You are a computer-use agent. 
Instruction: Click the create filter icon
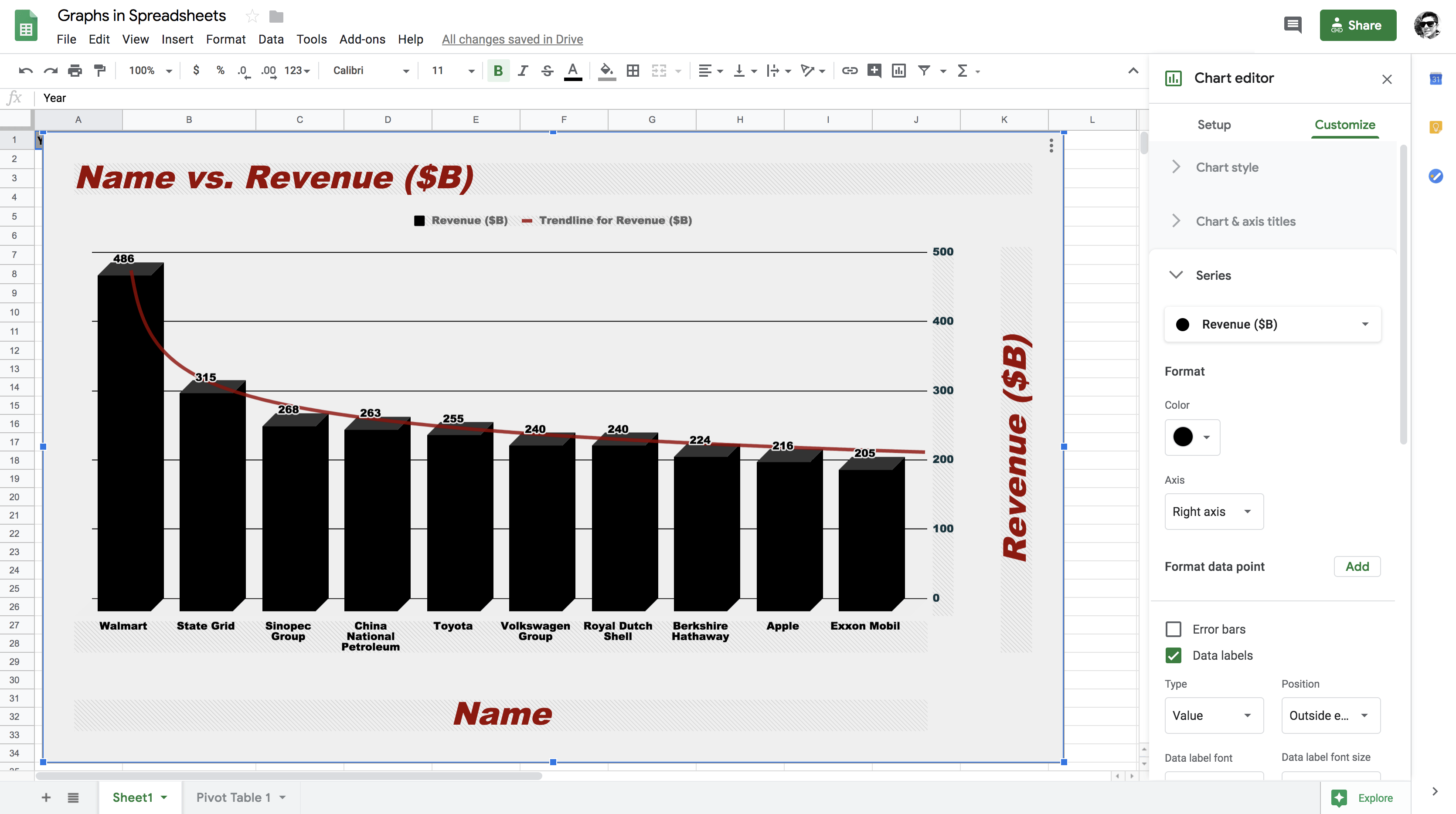(924, 71)
